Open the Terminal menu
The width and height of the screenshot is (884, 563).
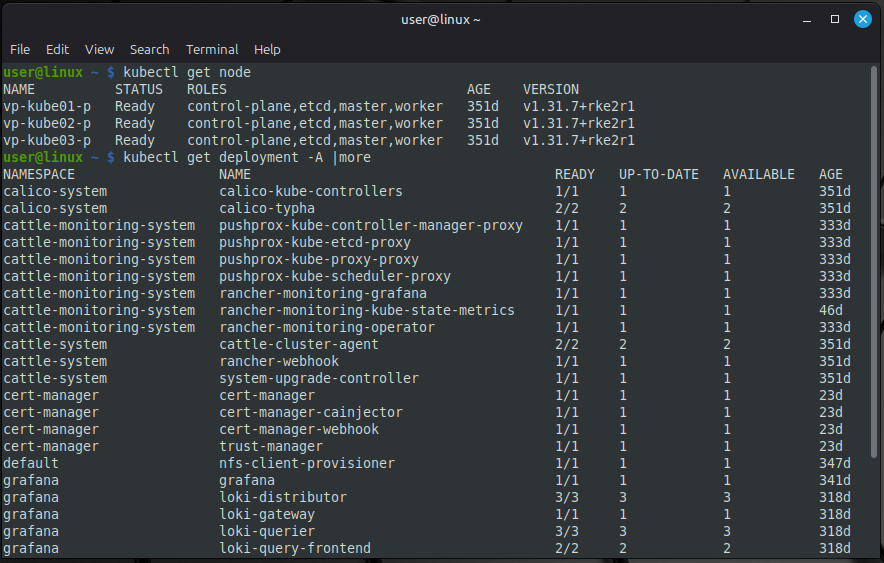pyautogui.click(x=212, y=49)
